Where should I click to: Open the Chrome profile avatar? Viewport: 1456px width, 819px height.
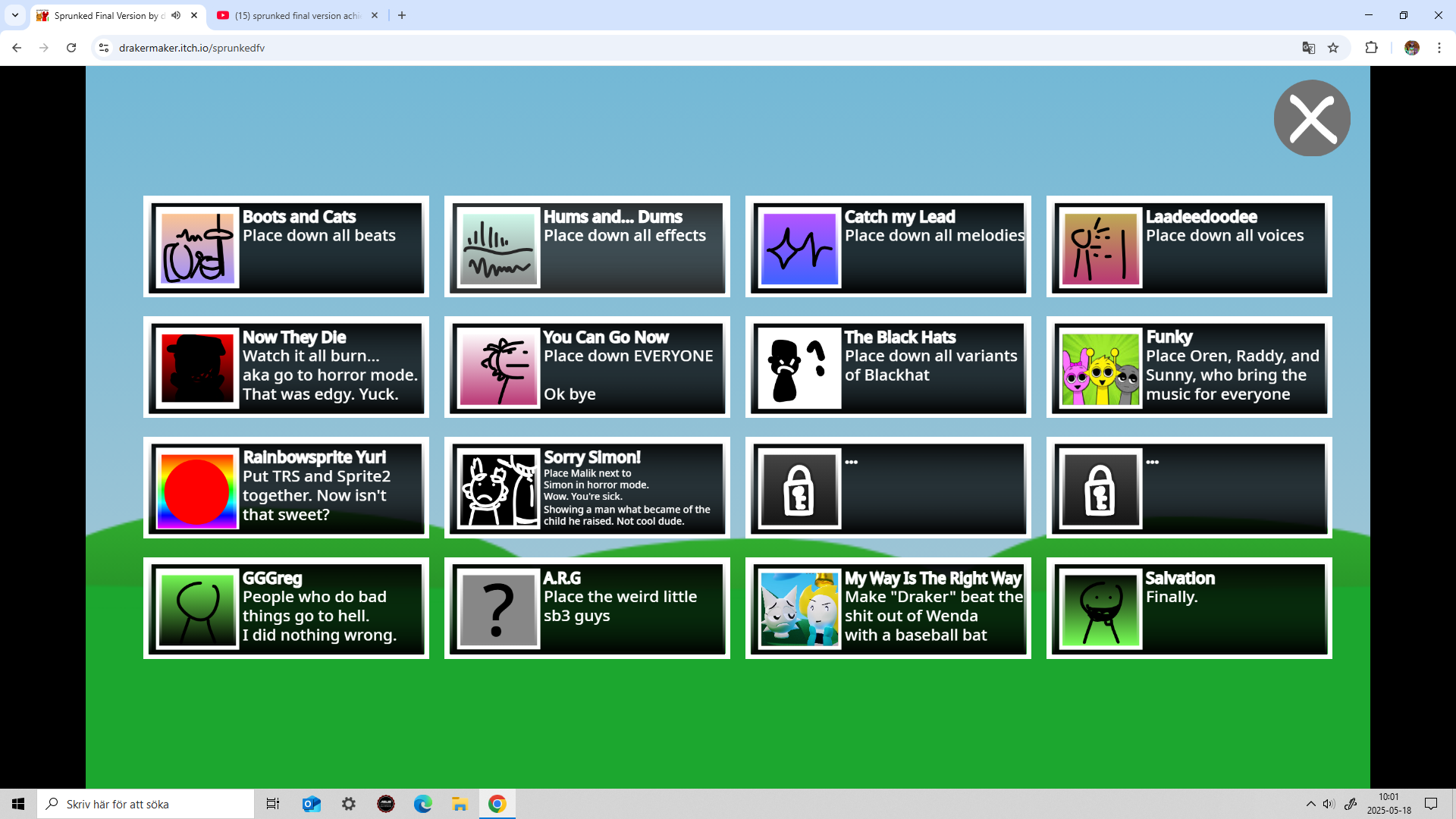click(1411, 48)
